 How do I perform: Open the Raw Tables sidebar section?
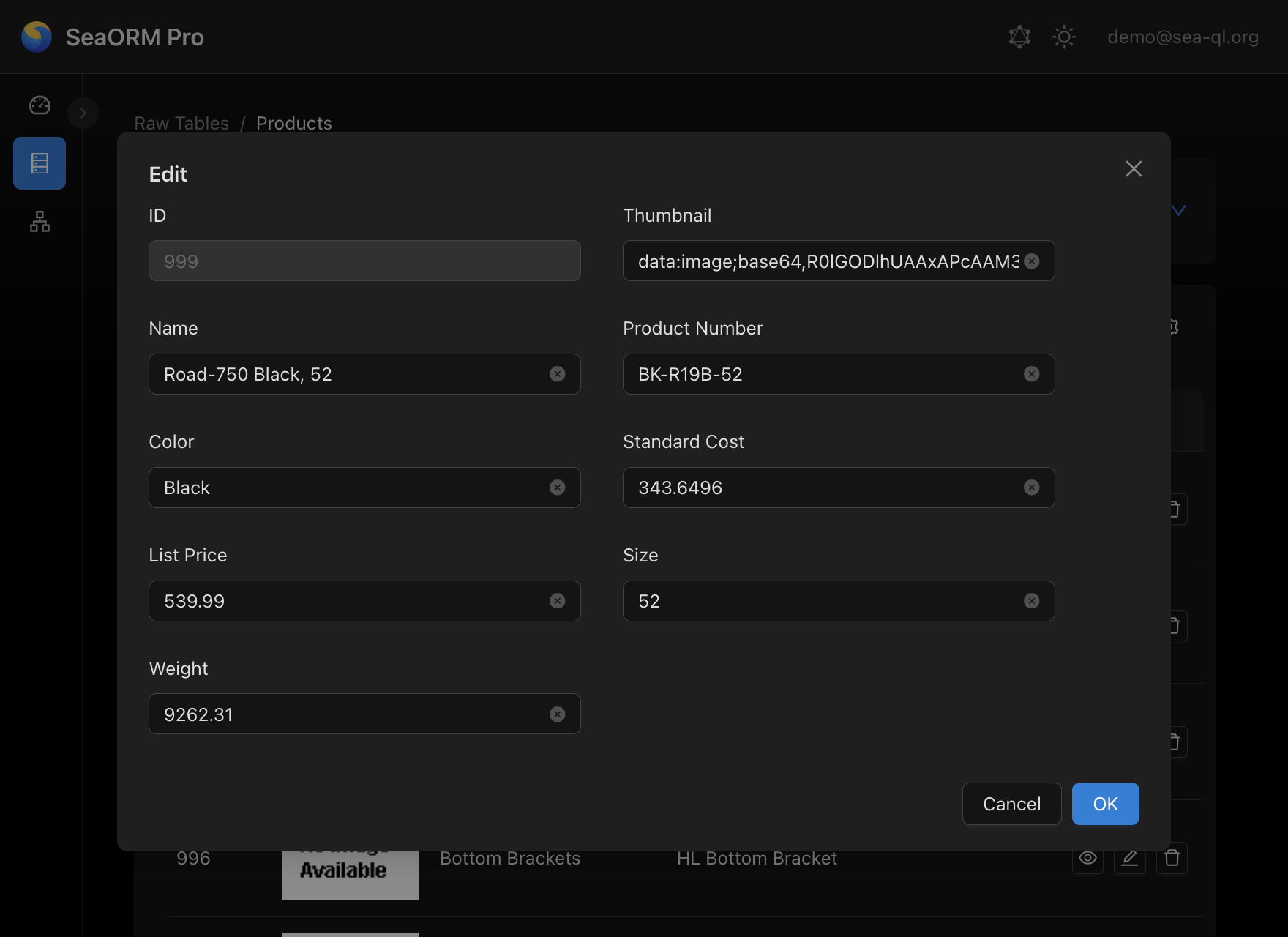pos(40,163)
